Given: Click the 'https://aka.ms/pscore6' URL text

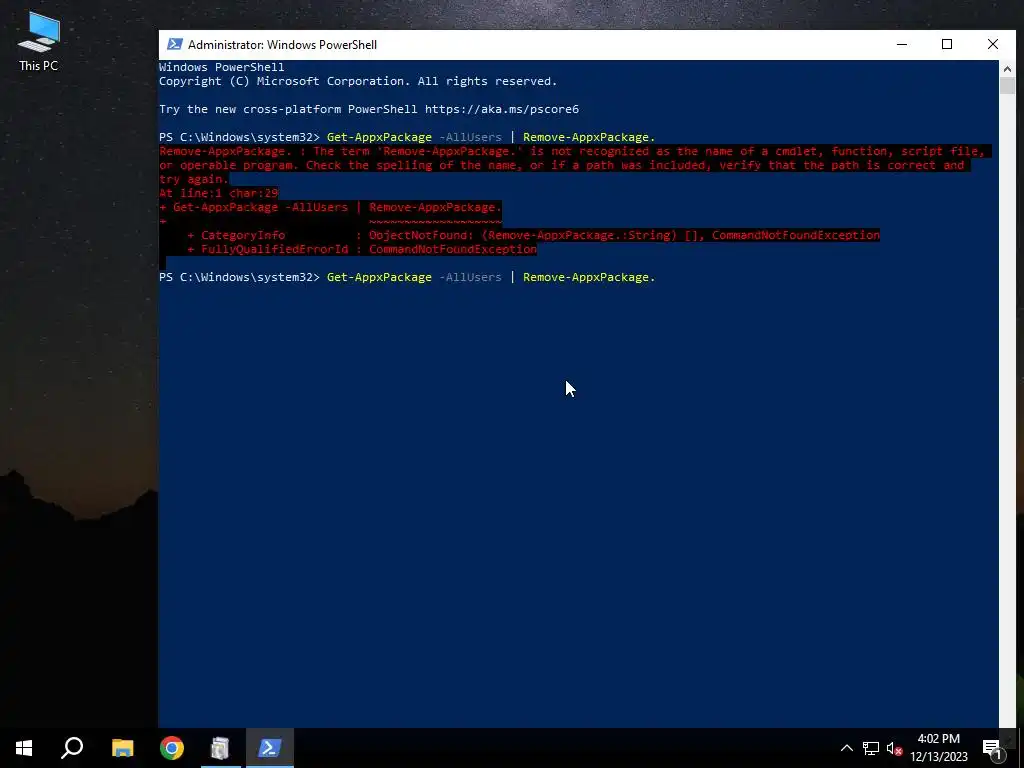Looking at the screenshot, I should [502, 109].
